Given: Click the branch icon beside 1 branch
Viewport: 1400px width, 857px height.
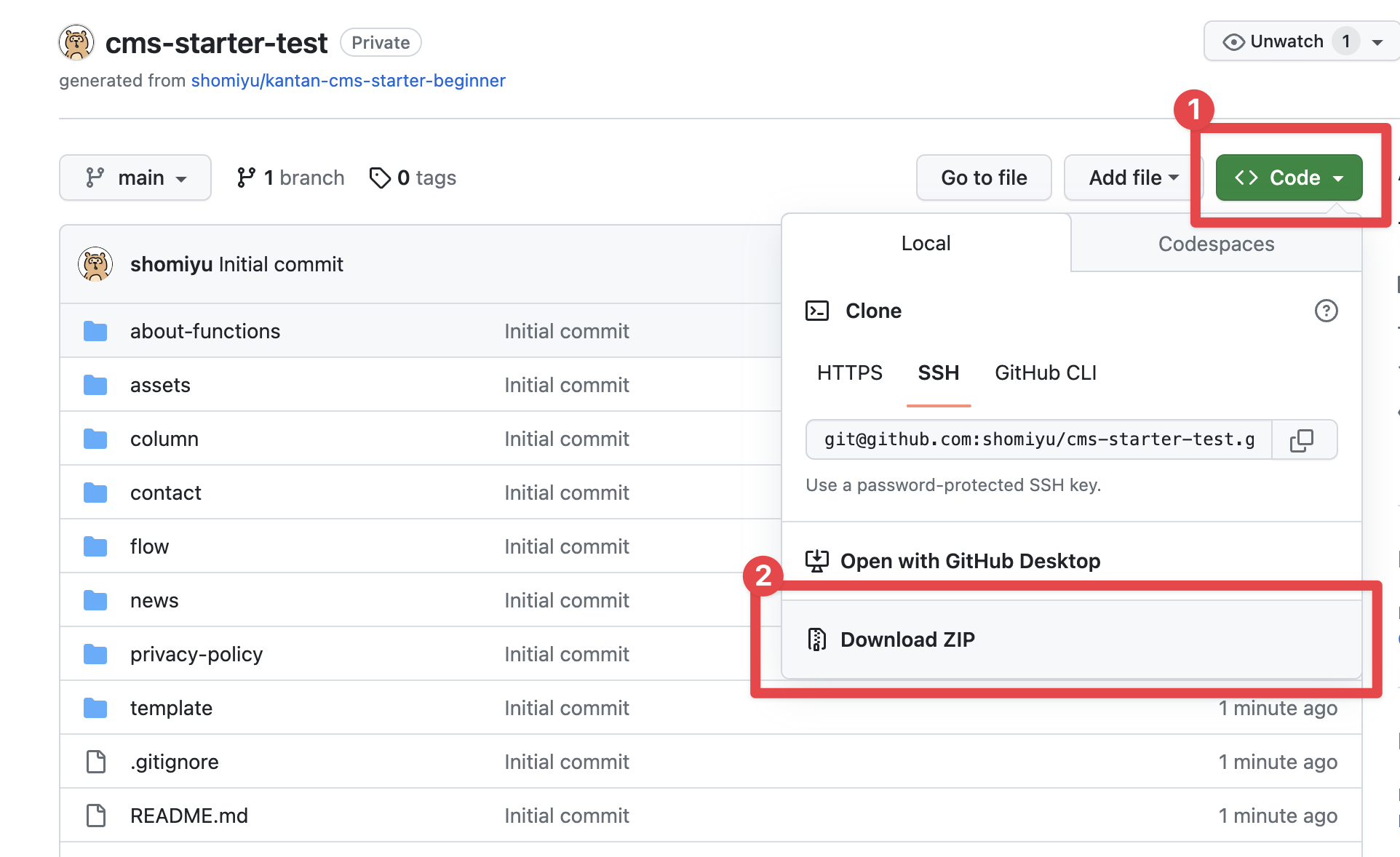Looking at the screenshot, I should click(246, 178).
